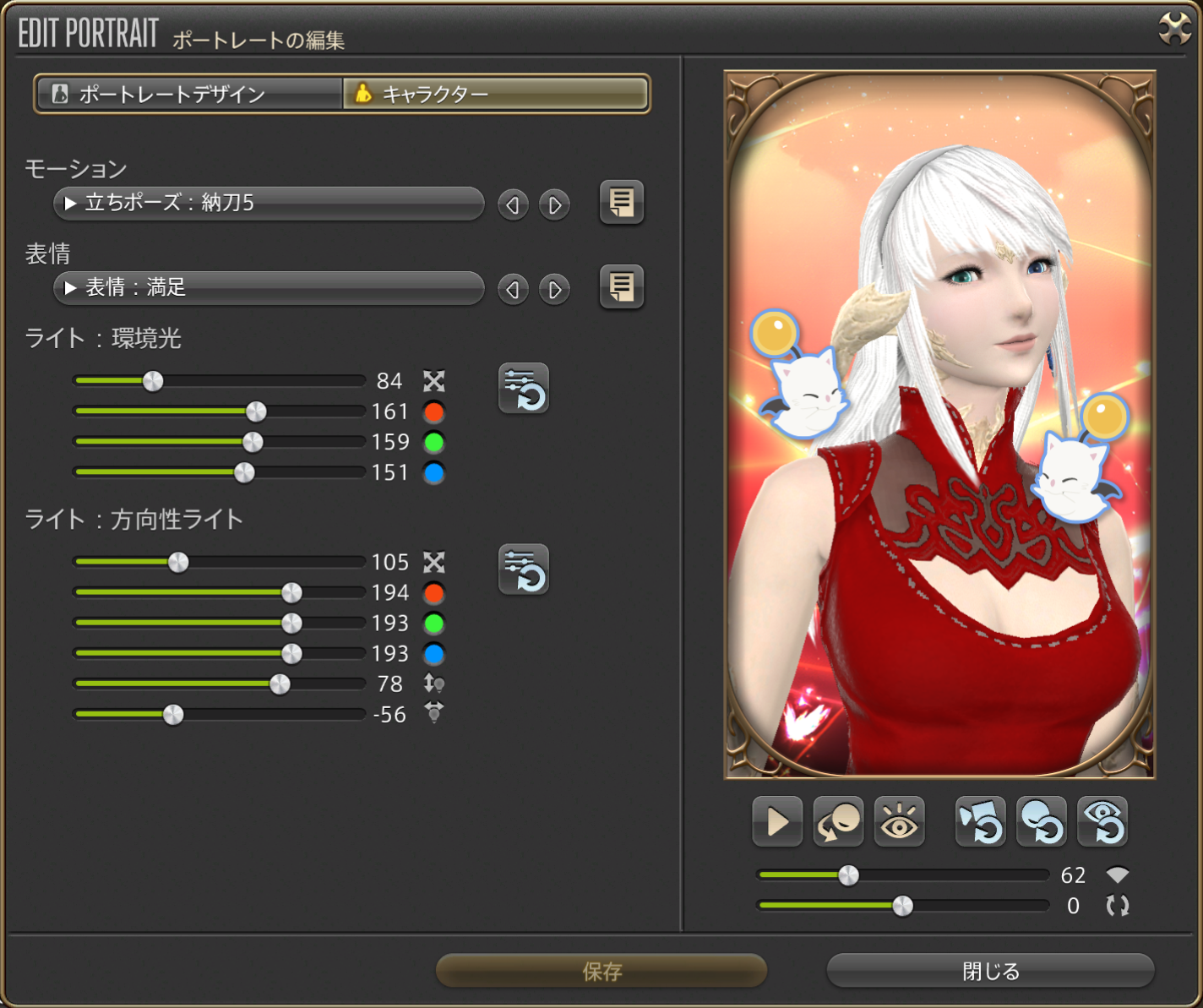Click the red swatch beside 194
Screen dimensions: 1203x1008
434,593
